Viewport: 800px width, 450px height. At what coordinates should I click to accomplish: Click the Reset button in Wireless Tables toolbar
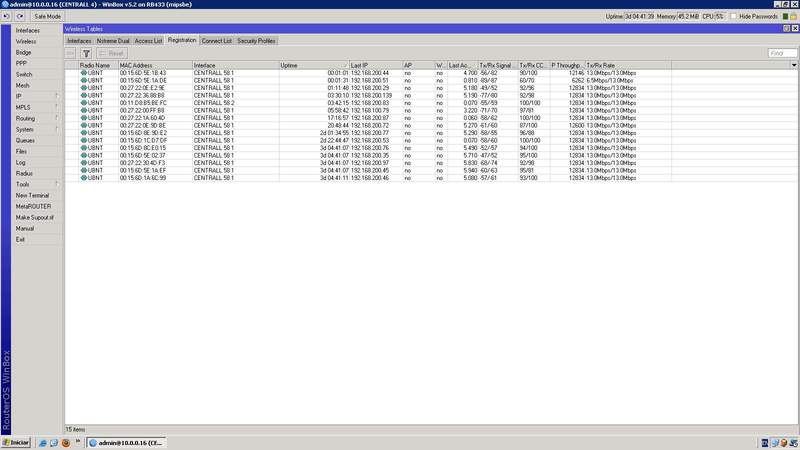[x=112, y=53]
